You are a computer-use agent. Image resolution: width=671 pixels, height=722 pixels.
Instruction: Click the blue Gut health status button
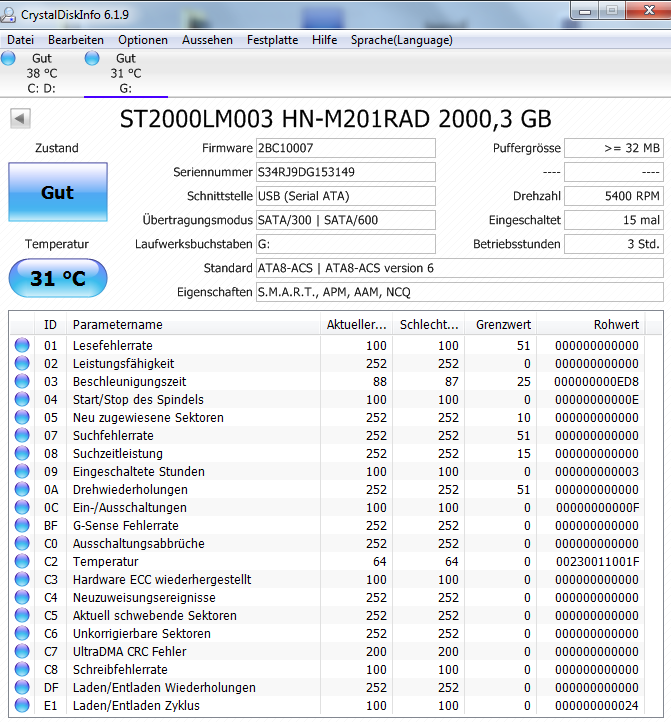point(58,192)
